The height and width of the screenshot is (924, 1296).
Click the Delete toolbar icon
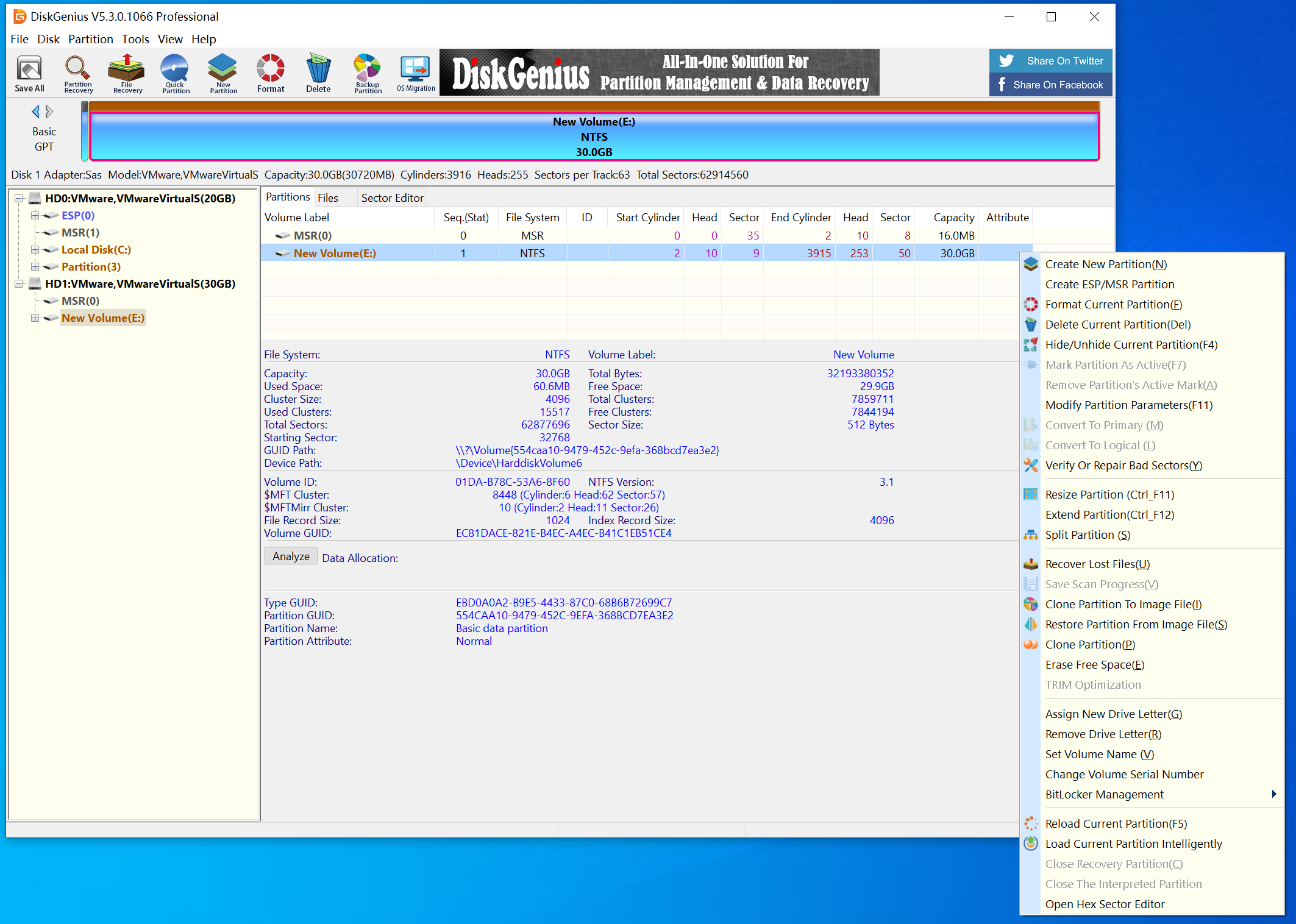(318, 73)
